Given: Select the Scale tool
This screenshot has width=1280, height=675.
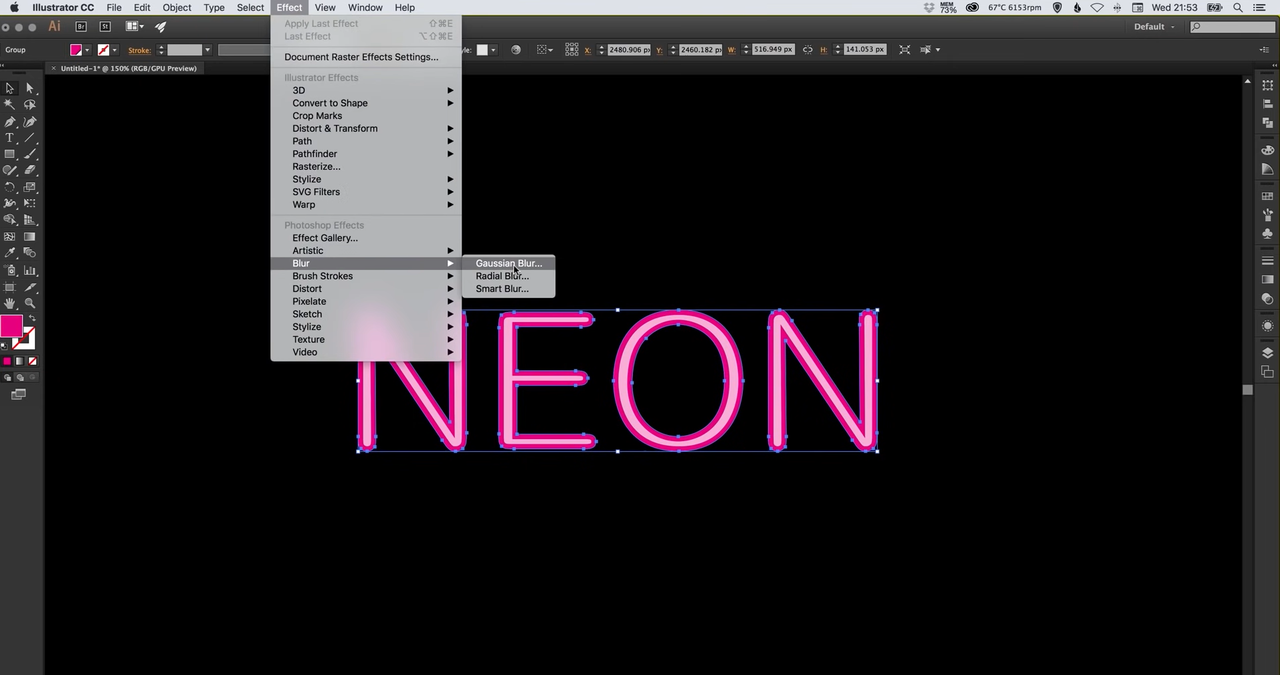Looking at the screenshot, I should pos(30,187).
